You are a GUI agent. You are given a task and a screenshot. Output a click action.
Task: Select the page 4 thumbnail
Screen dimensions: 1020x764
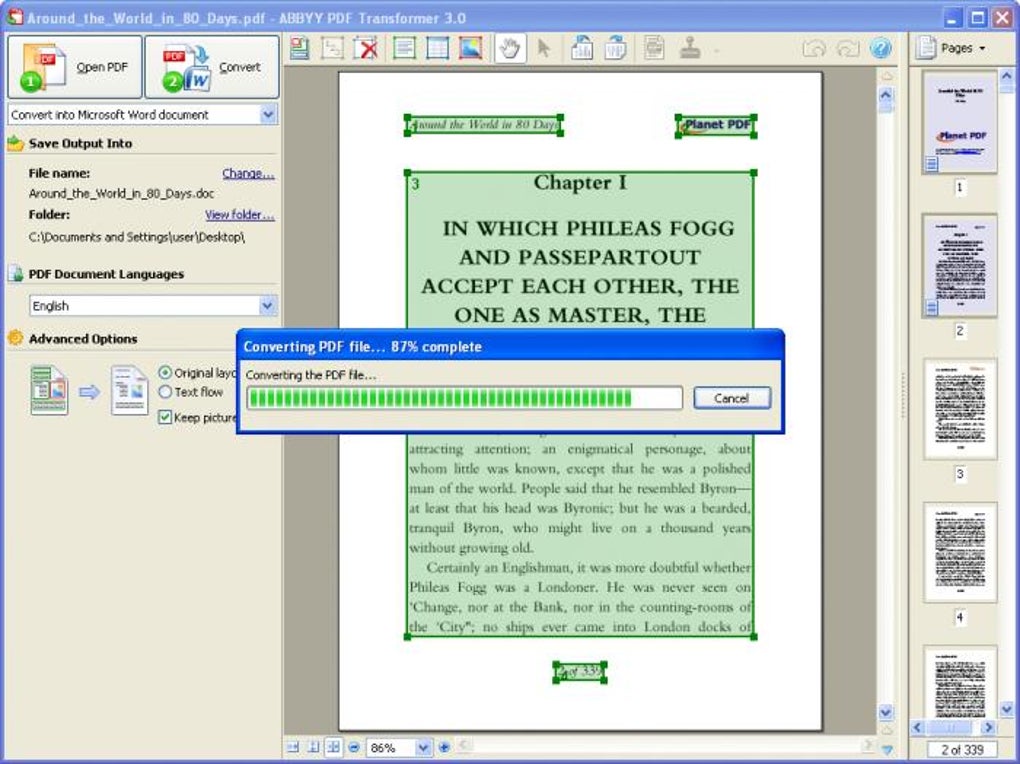[960, 552]
